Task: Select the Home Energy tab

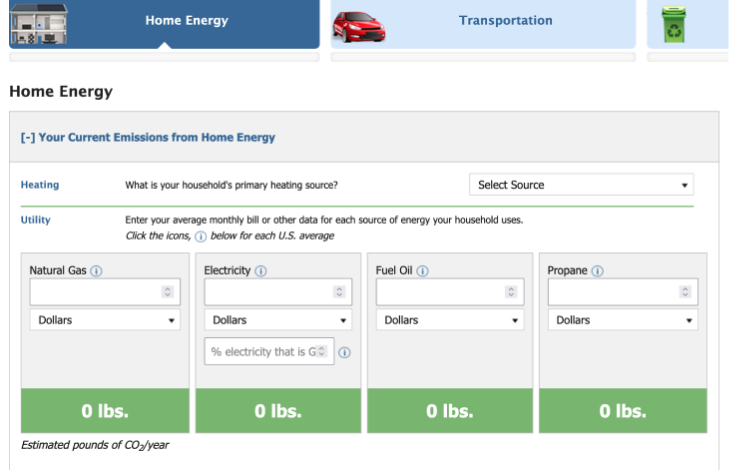Action: point(164,23)
